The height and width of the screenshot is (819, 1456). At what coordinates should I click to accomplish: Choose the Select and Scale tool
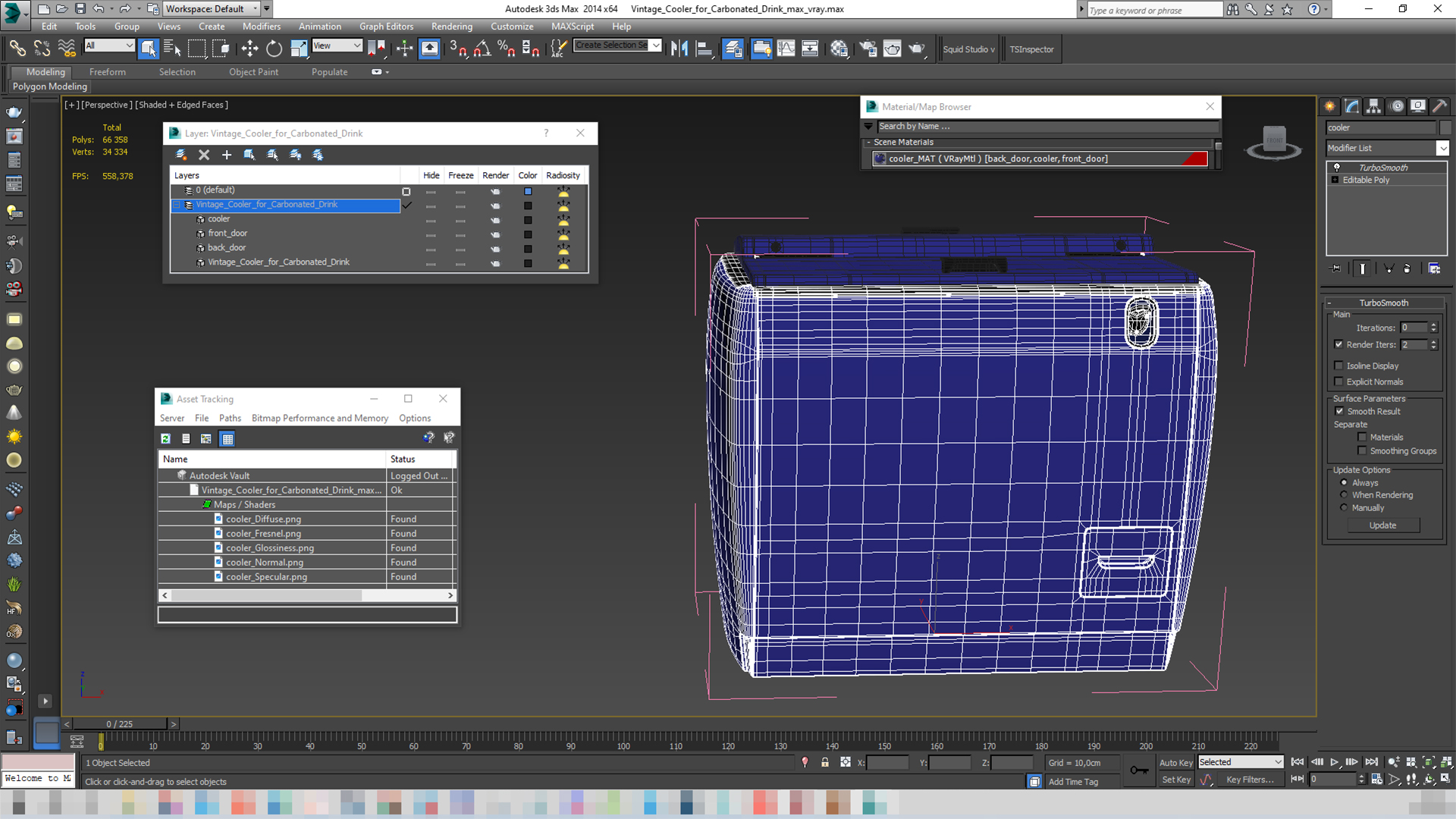point(299,49)
